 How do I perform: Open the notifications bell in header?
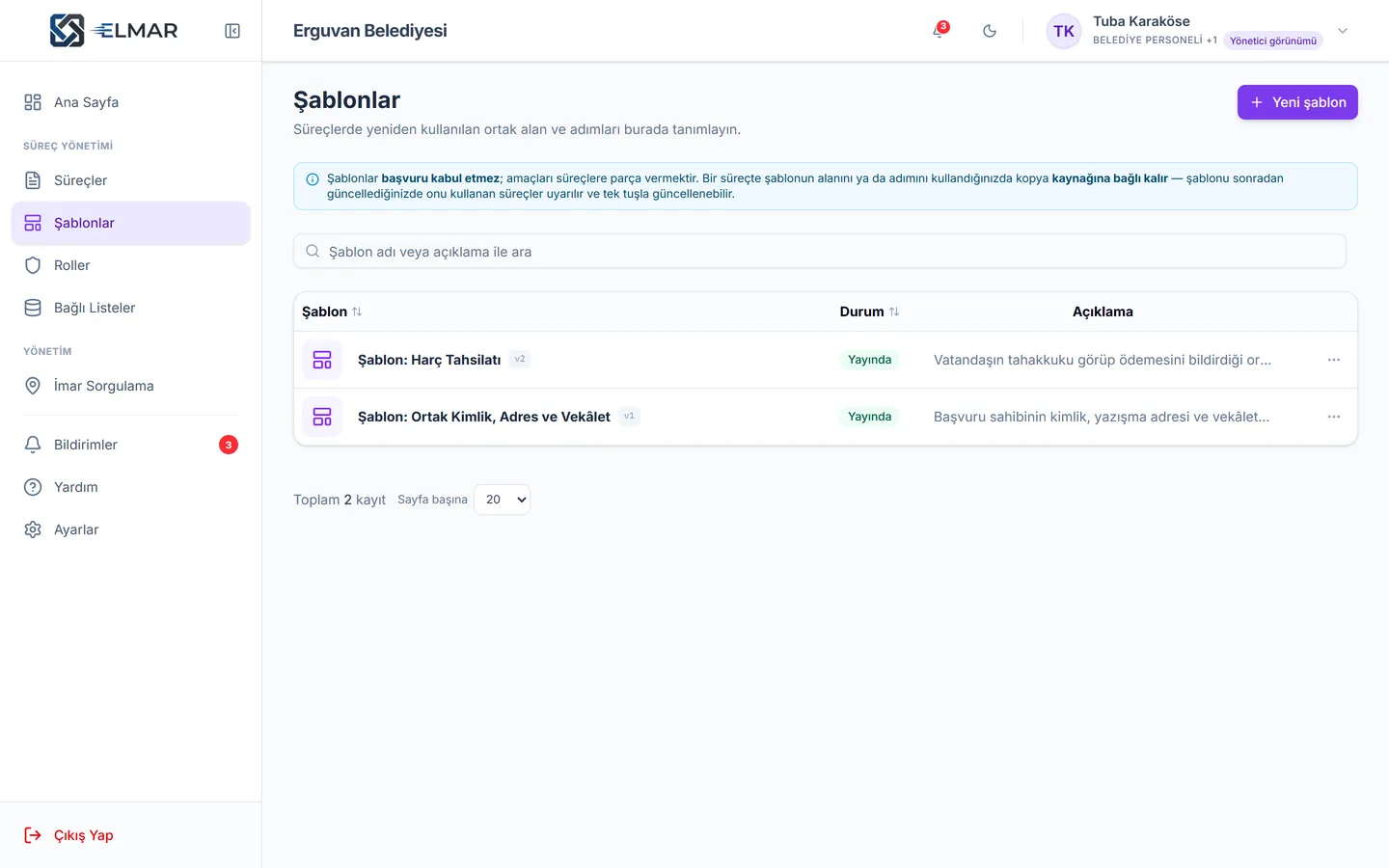(x=939, y=31)
